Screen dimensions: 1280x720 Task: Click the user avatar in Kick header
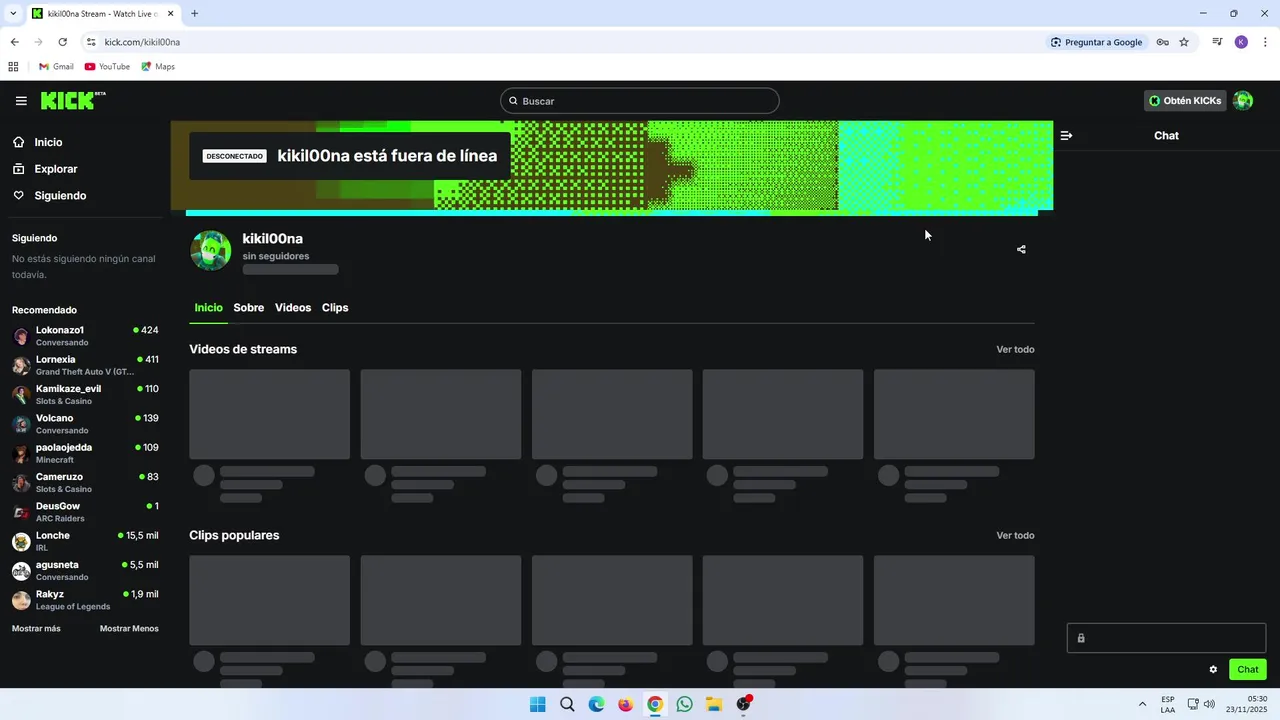pyautogui.click(x=1243, y=101)
